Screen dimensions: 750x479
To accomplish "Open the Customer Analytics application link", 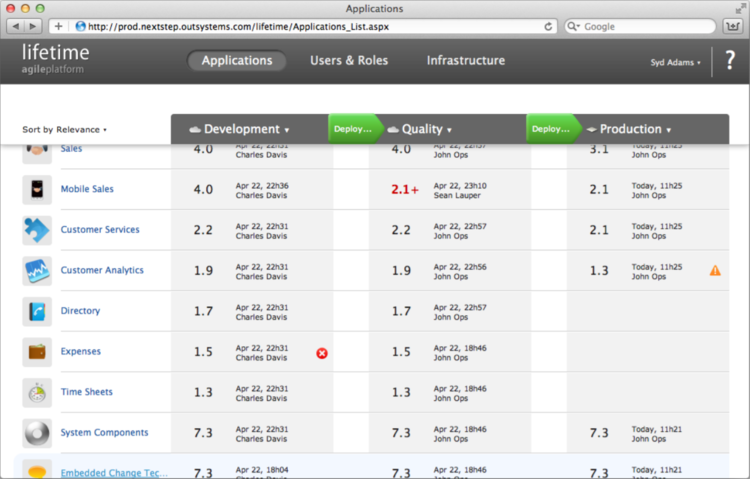I will coord(102,270).
